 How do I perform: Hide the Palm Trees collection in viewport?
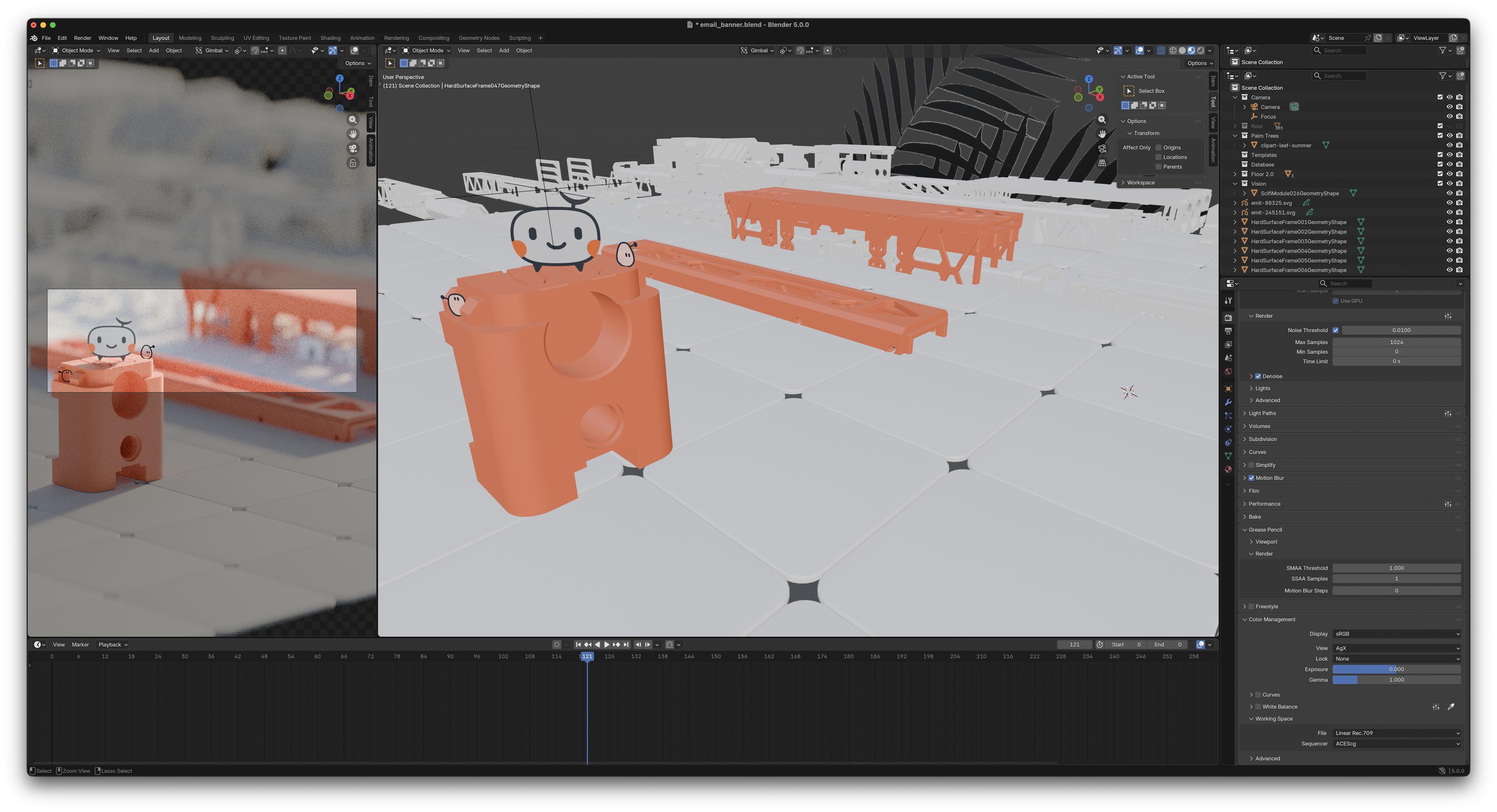(1450, 136)
